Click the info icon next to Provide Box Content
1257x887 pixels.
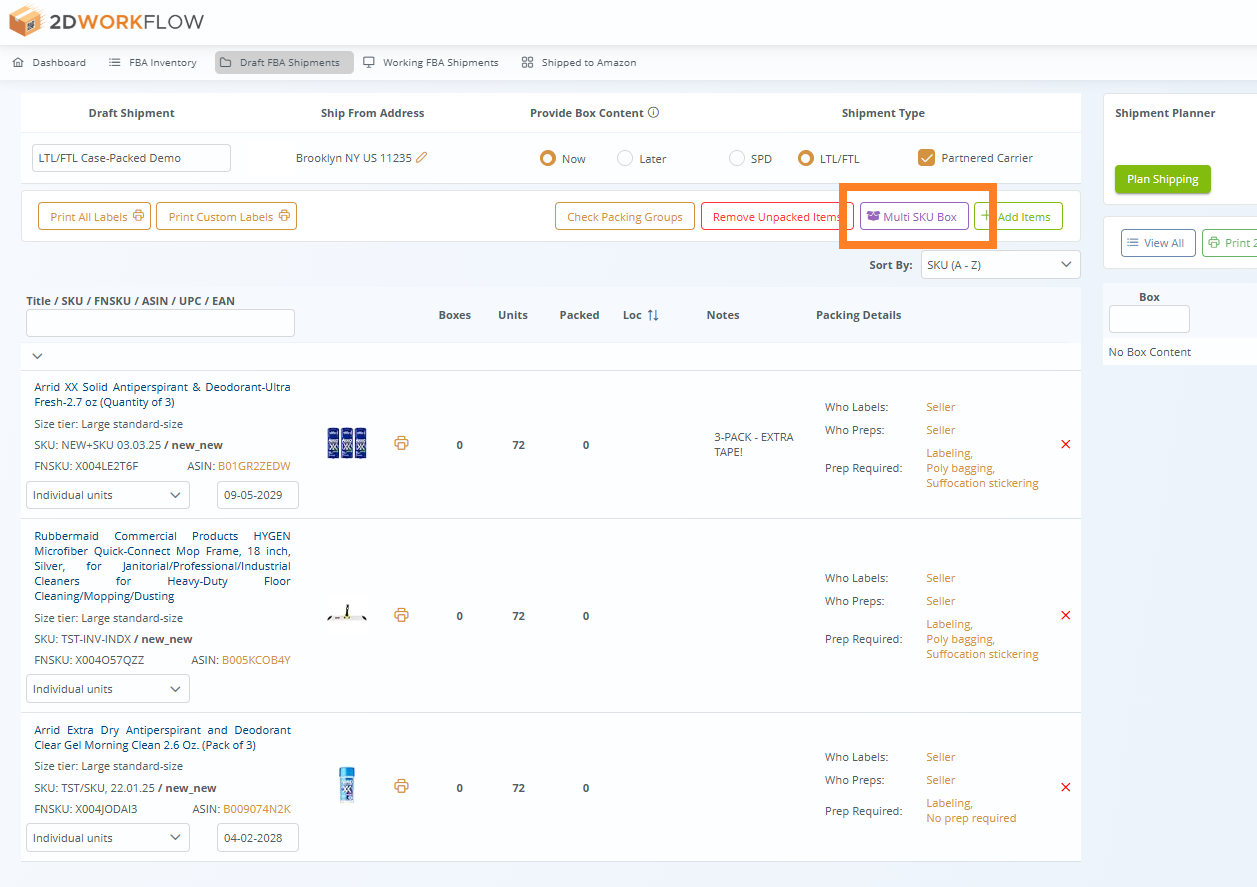[x=655, y=112]
